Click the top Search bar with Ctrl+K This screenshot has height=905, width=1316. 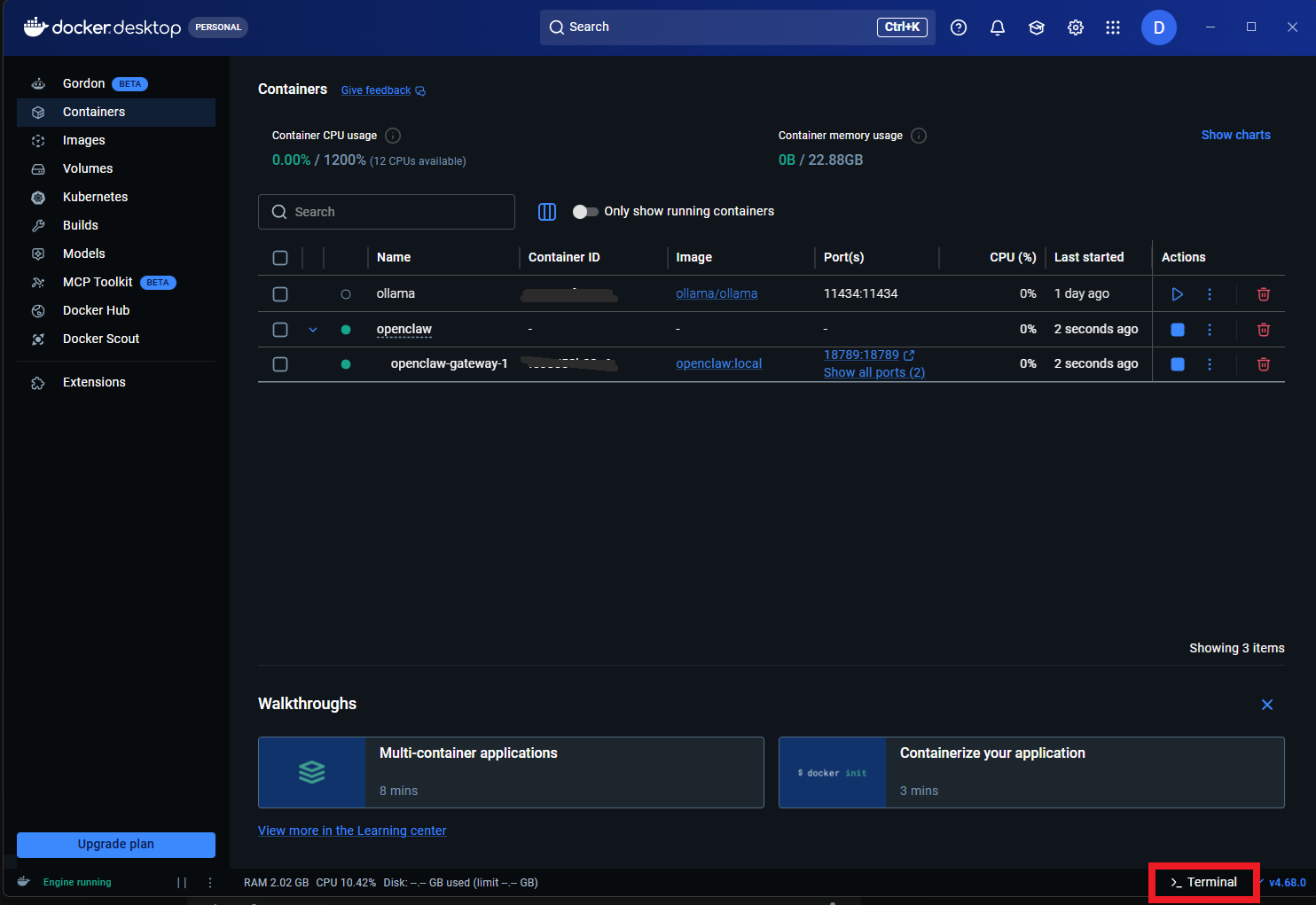click(x=738, y=27)
